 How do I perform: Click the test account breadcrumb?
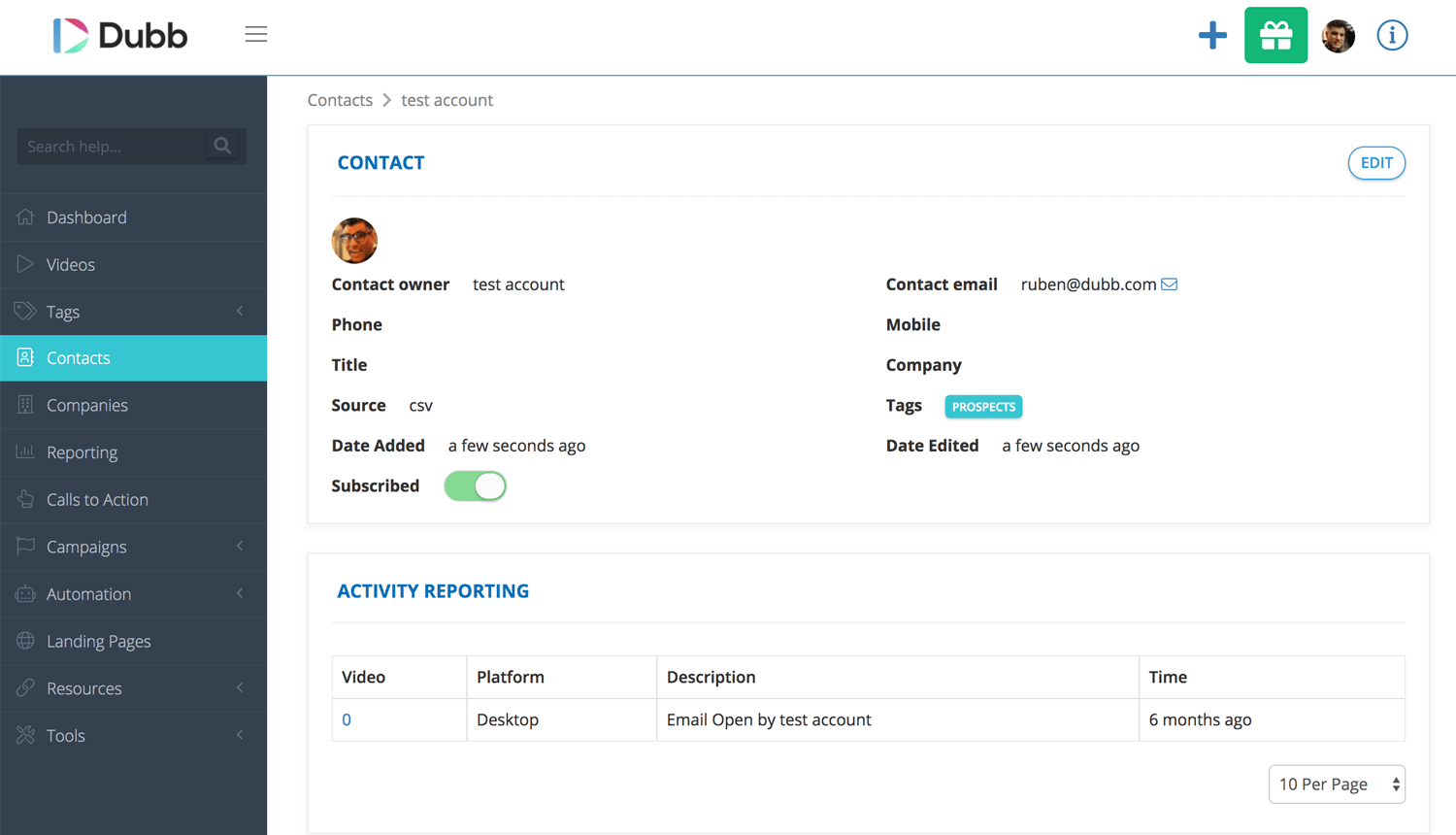coord(447,100)
